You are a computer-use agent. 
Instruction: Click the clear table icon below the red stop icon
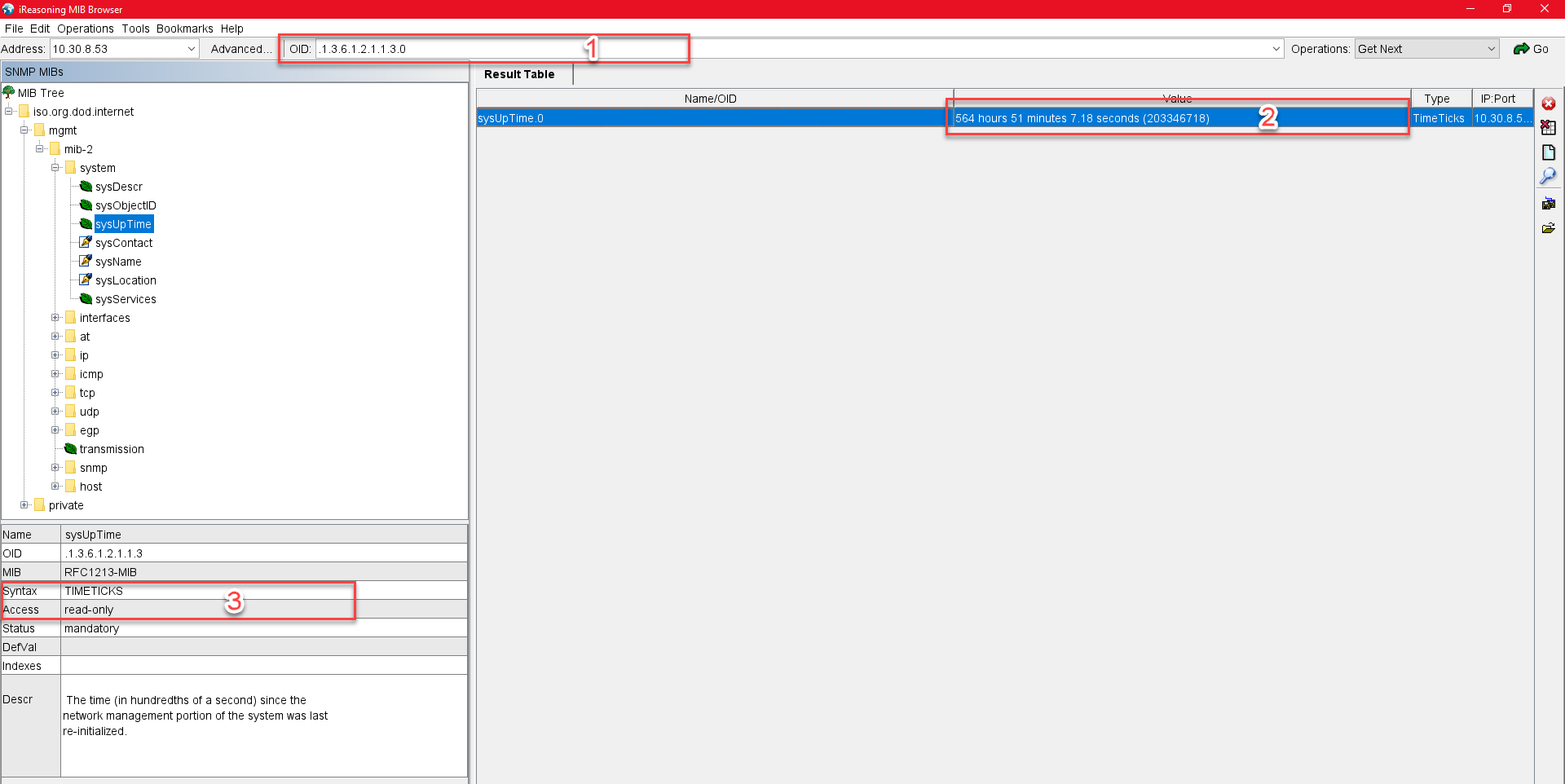point(1549,127)
